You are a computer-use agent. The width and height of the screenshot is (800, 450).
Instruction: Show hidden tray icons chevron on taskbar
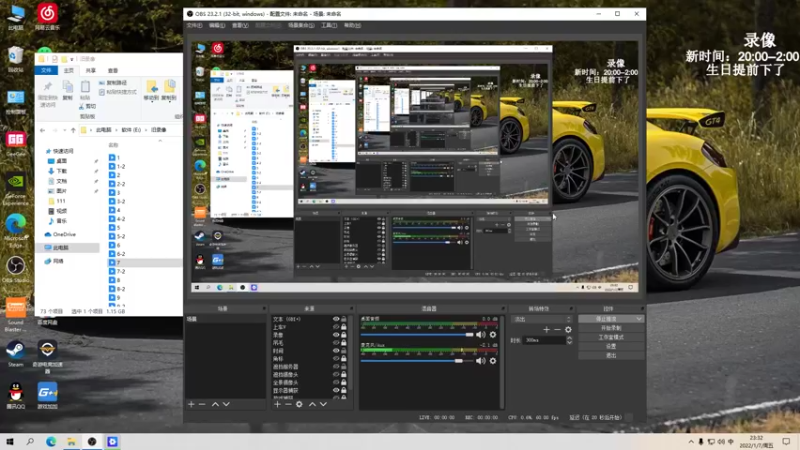pyautogui.click(x=691, y=442)
